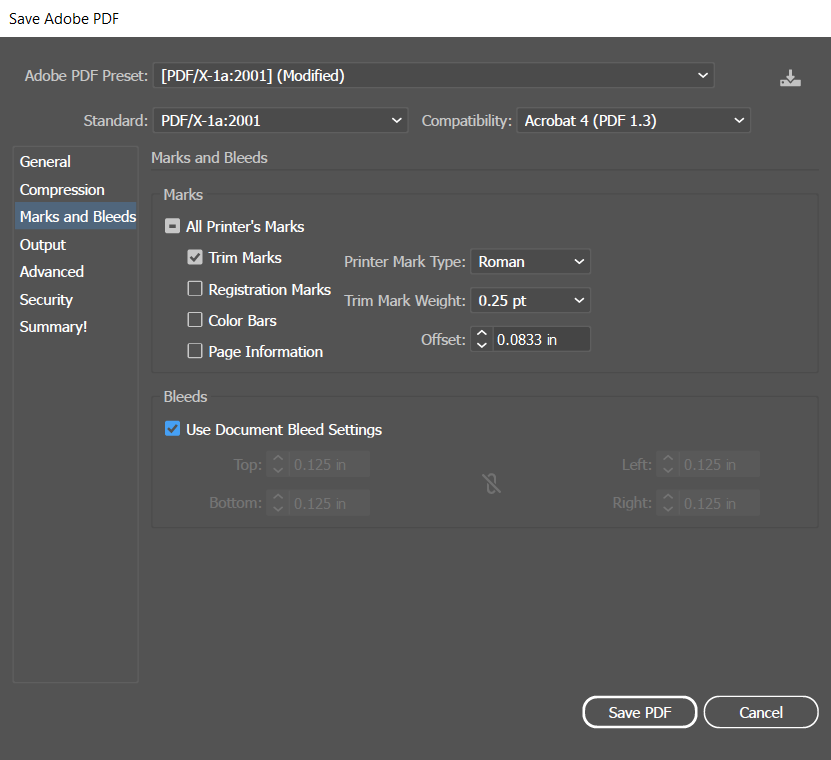This screenshot has width=831, height=760.
Task: Toggle All Printer's Marks checkbox
Action: (x=172, y=226)
